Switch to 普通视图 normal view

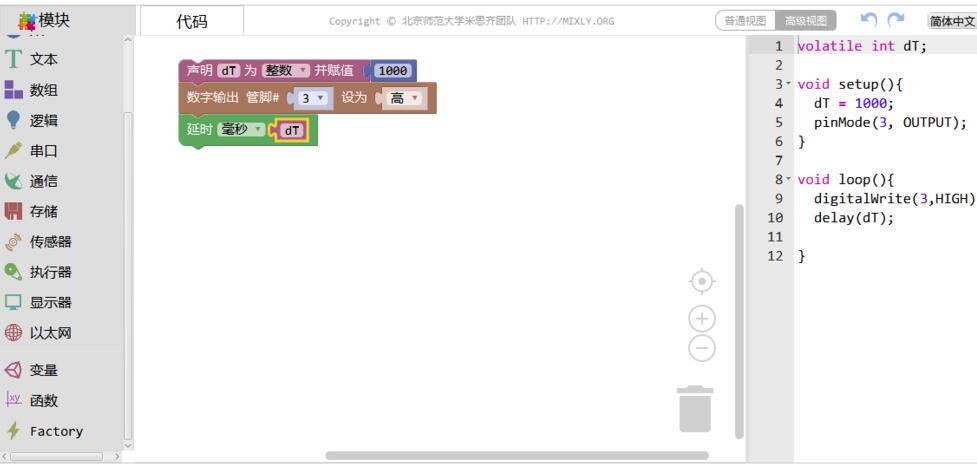coord(745,21)
